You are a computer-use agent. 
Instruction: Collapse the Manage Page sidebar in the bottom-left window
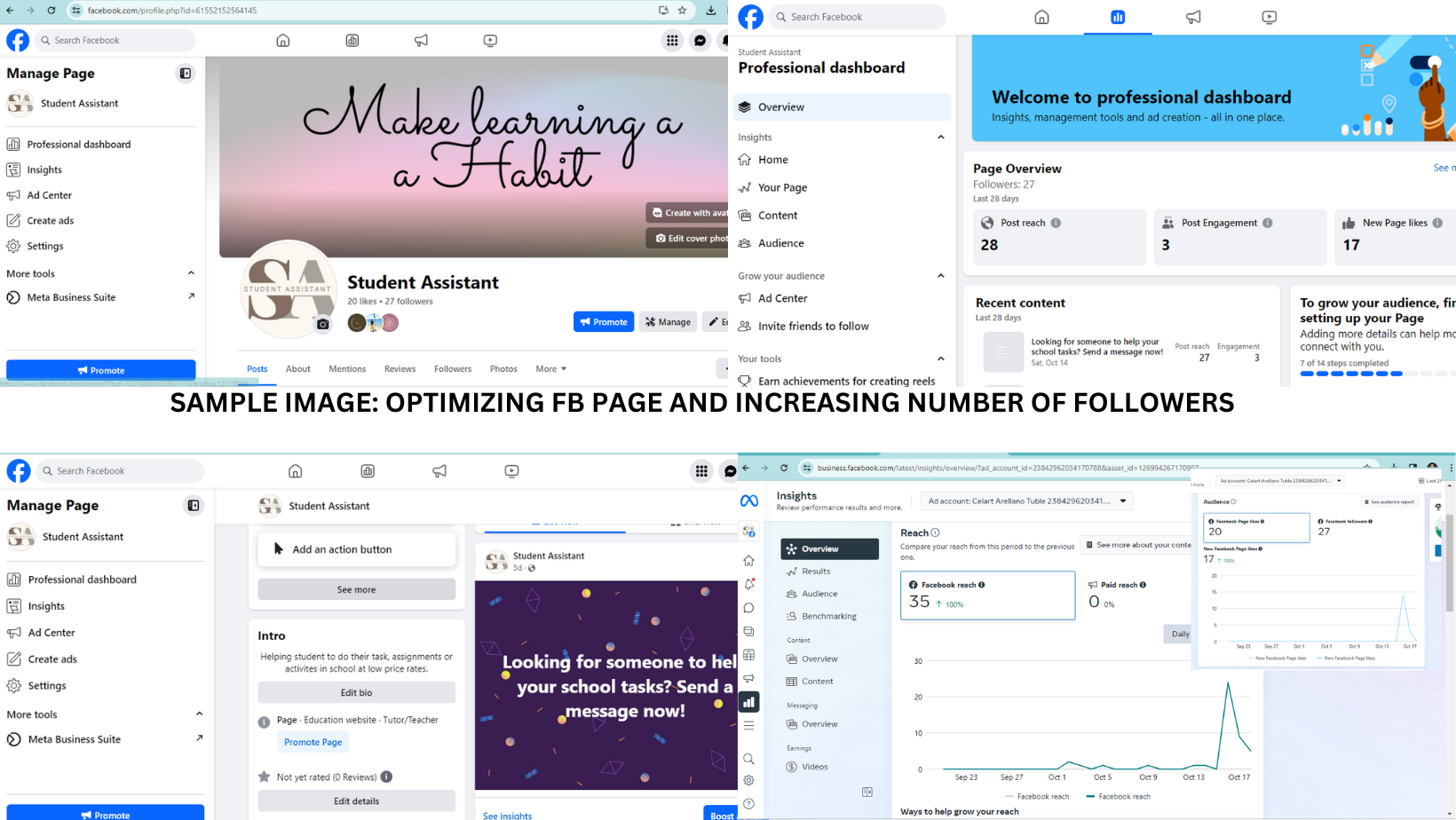[x=193, y=506]
